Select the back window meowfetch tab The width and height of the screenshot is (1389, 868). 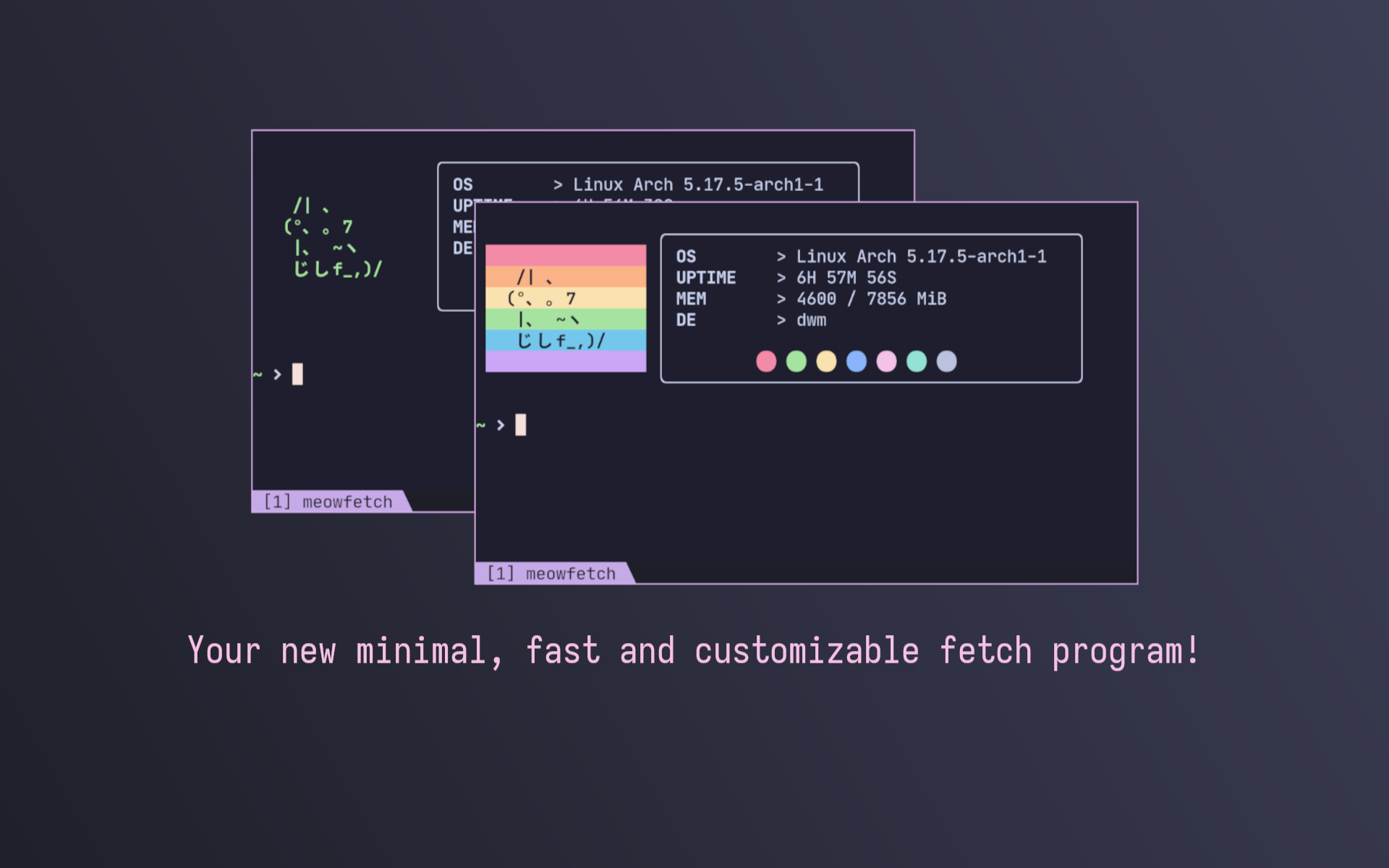pyautogui.click(x=328, y=502)
